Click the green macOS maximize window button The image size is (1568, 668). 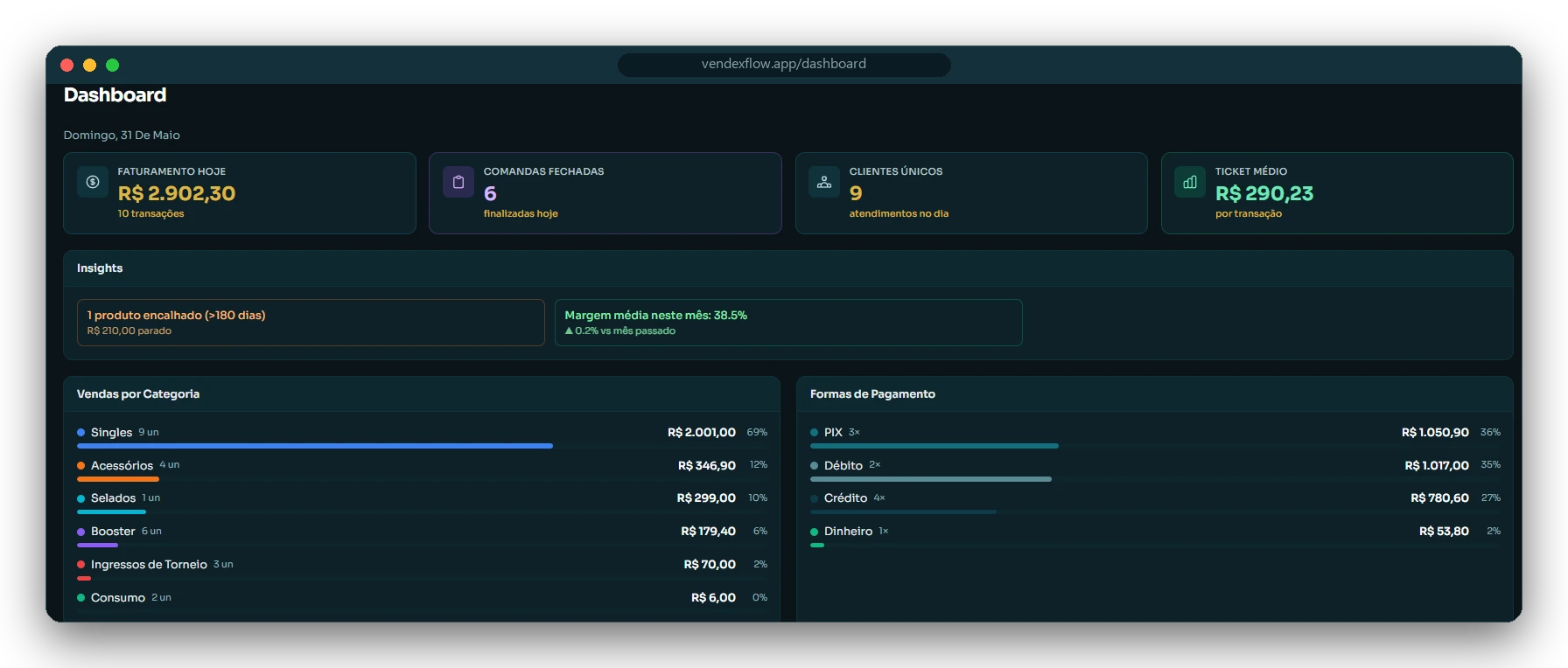112,65
